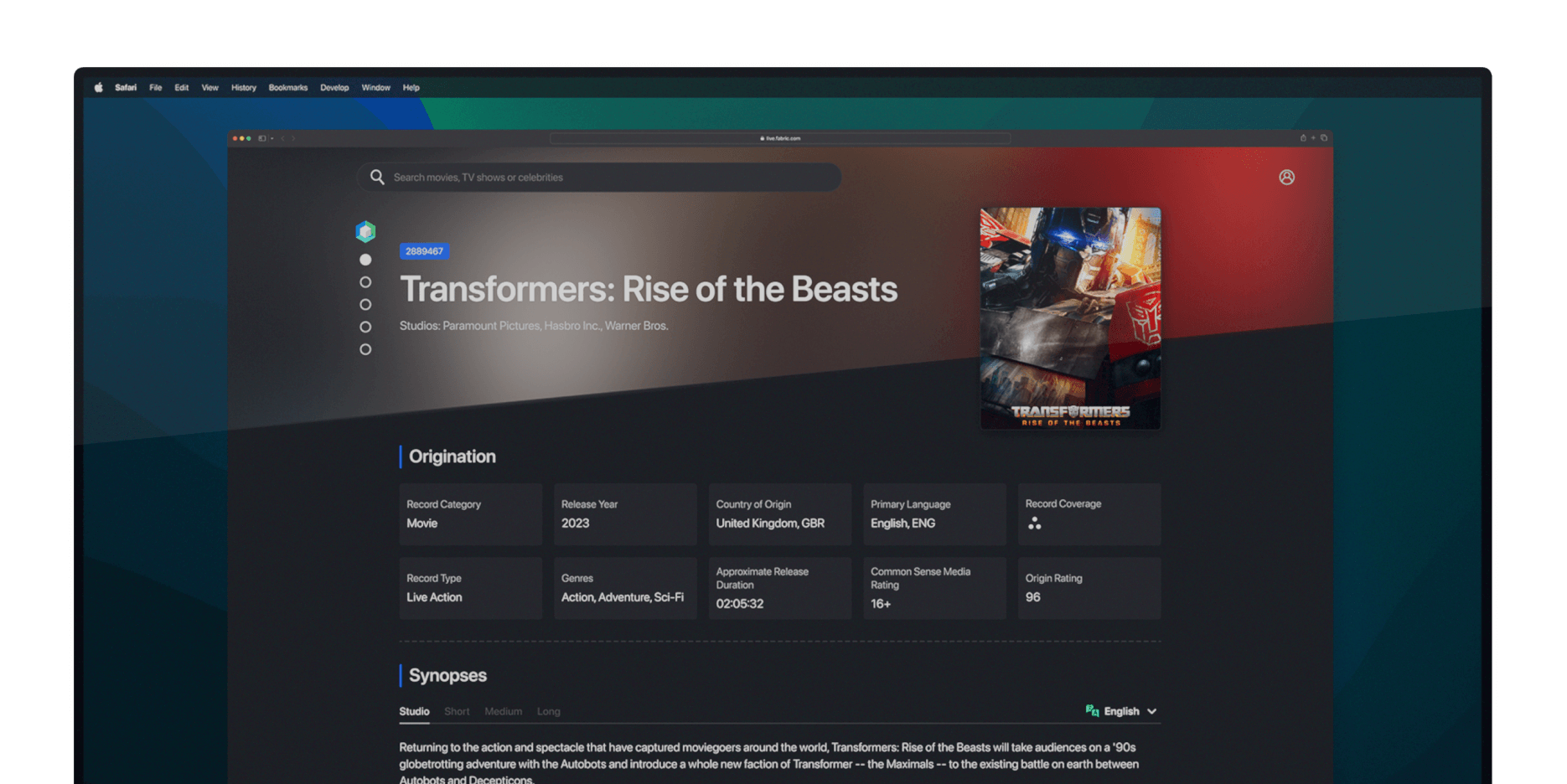Viewport: 1567px width, 784px height.
Task: Open the Apple menu
Action: (x=99, y=87)
